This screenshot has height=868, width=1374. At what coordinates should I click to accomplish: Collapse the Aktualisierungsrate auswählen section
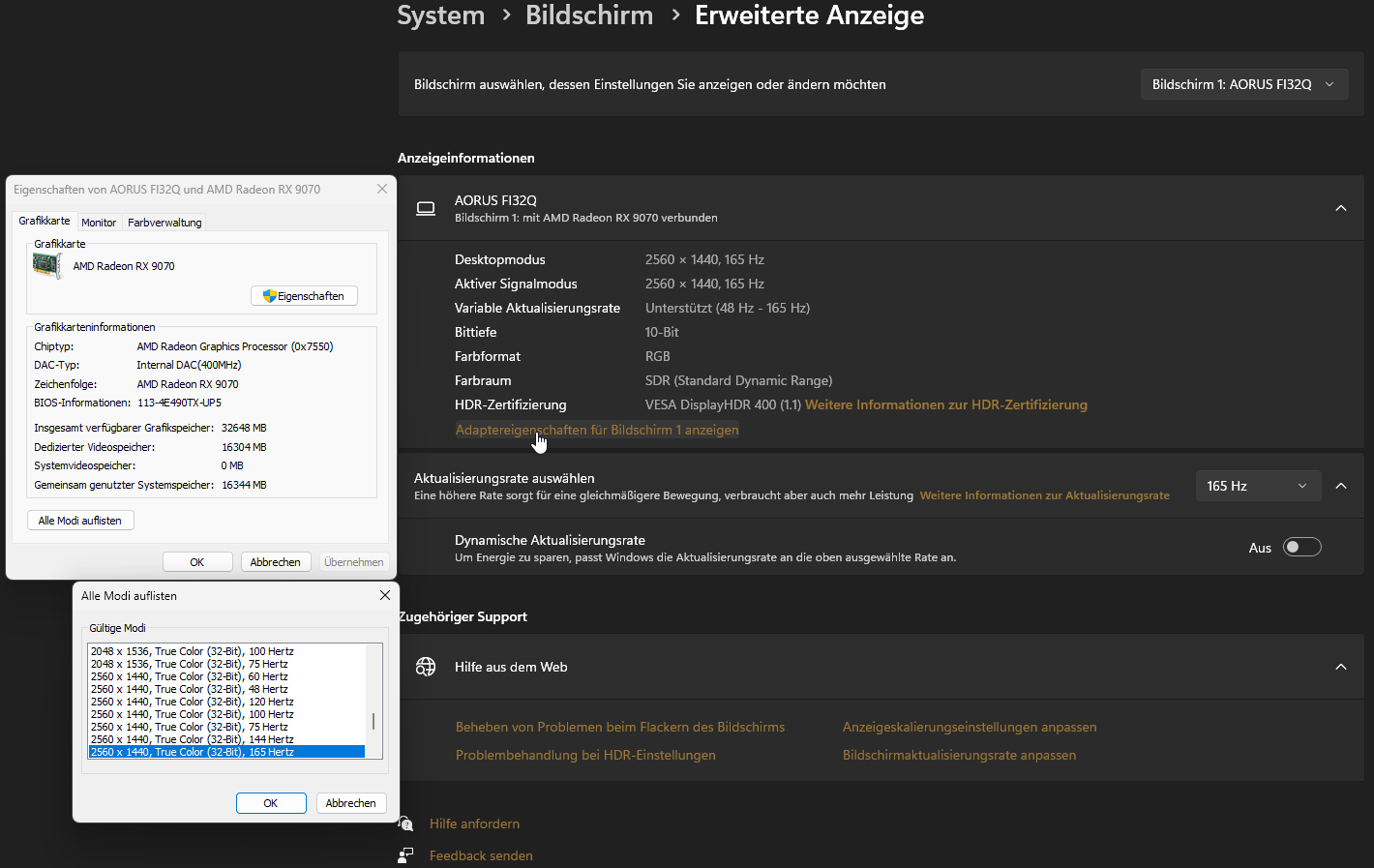(1341, 486)
